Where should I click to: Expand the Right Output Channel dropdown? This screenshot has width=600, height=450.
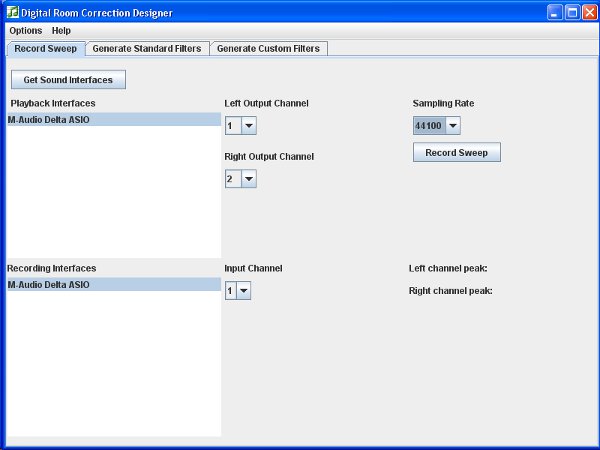point(241,179)
